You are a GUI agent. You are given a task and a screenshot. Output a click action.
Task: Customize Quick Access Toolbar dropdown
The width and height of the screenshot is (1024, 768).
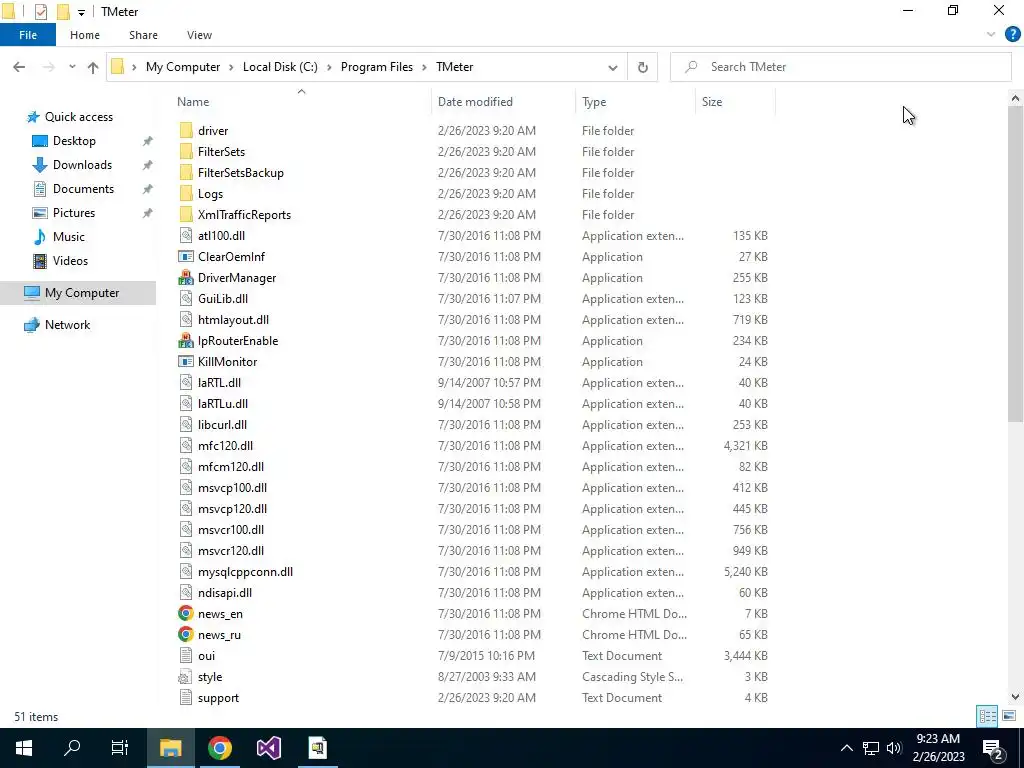point(81,12)
